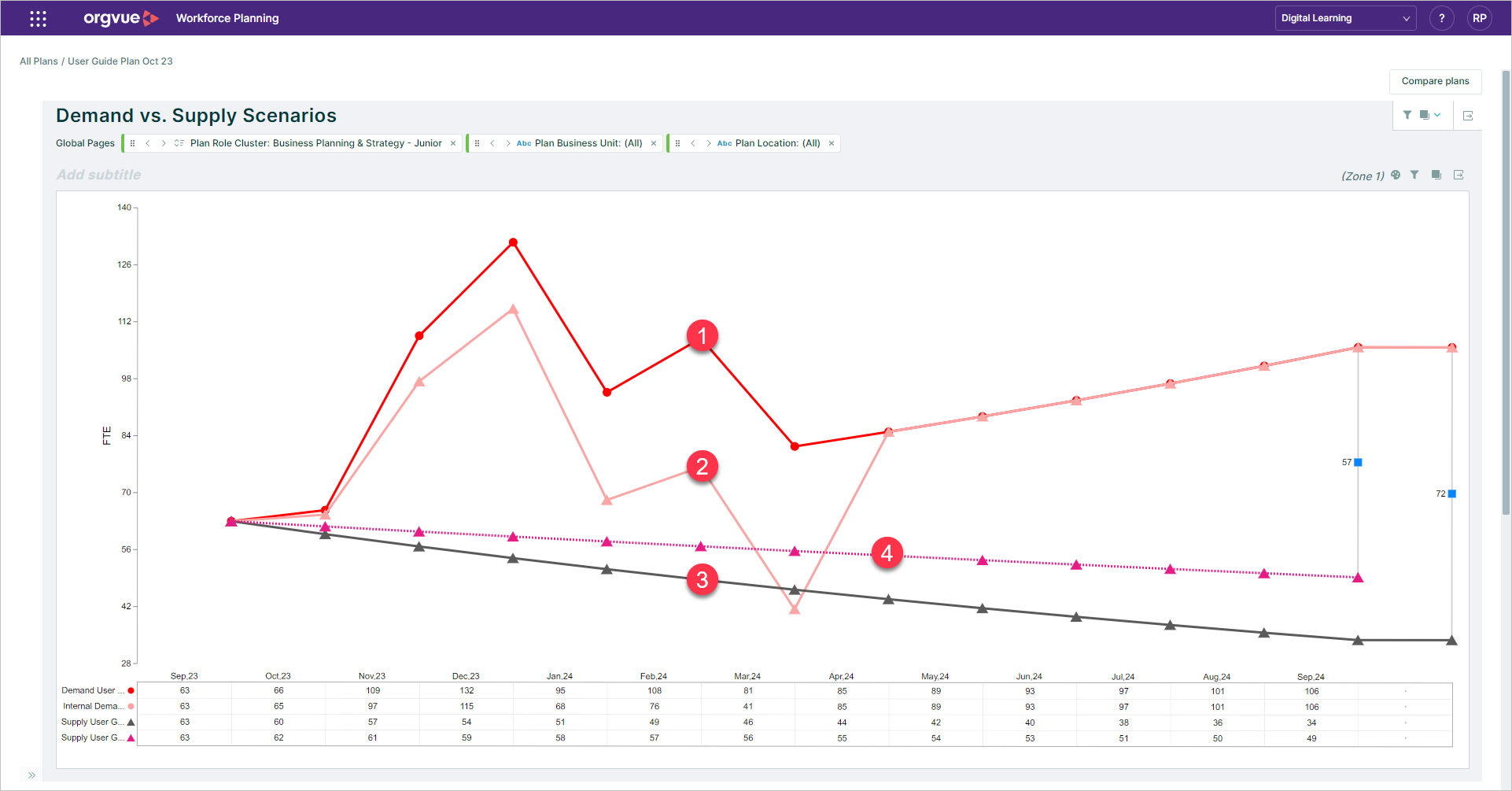Screen dimensions: 1512x791
Task: Click the card display icon next to the page filter
Action: coord(1422,115)
